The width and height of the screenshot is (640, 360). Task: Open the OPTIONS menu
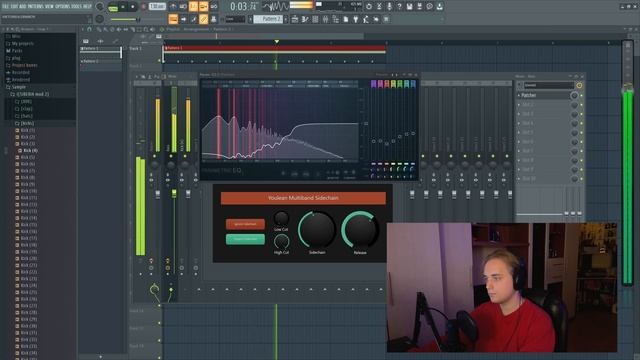tap(62, 7)
